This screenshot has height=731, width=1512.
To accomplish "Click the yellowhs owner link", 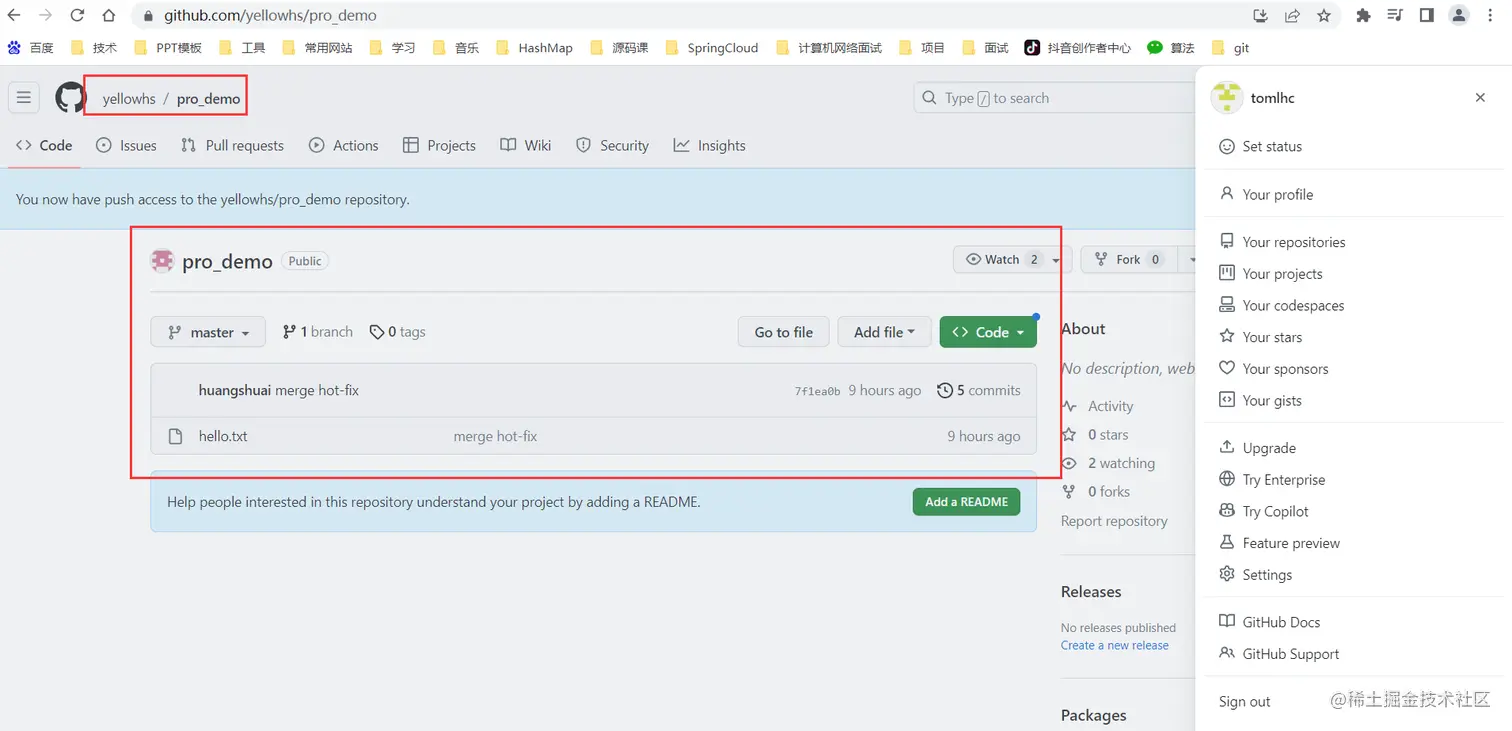I will [x=129, y=98].
